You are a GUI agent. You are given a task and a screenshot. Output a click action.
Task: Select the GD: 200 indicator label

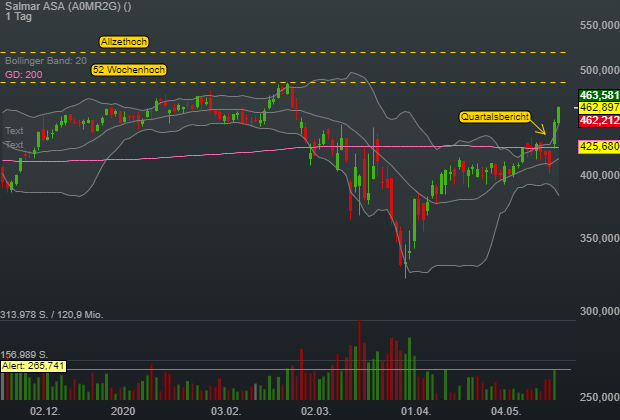24,74
